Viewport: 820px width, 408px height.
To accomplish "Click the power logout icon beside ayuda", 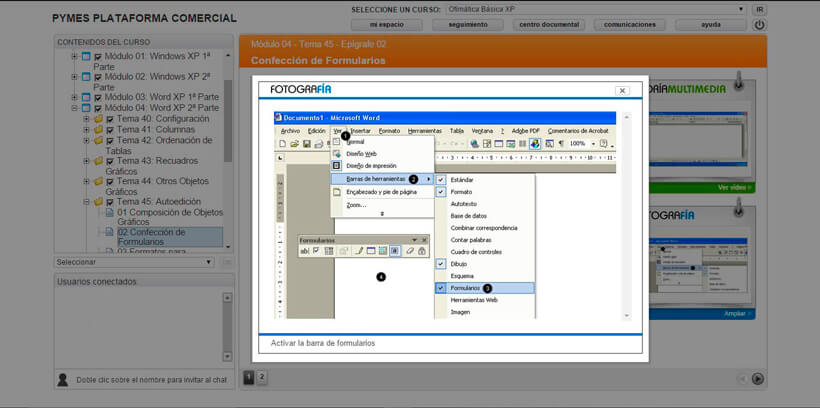I will [758, 25].
